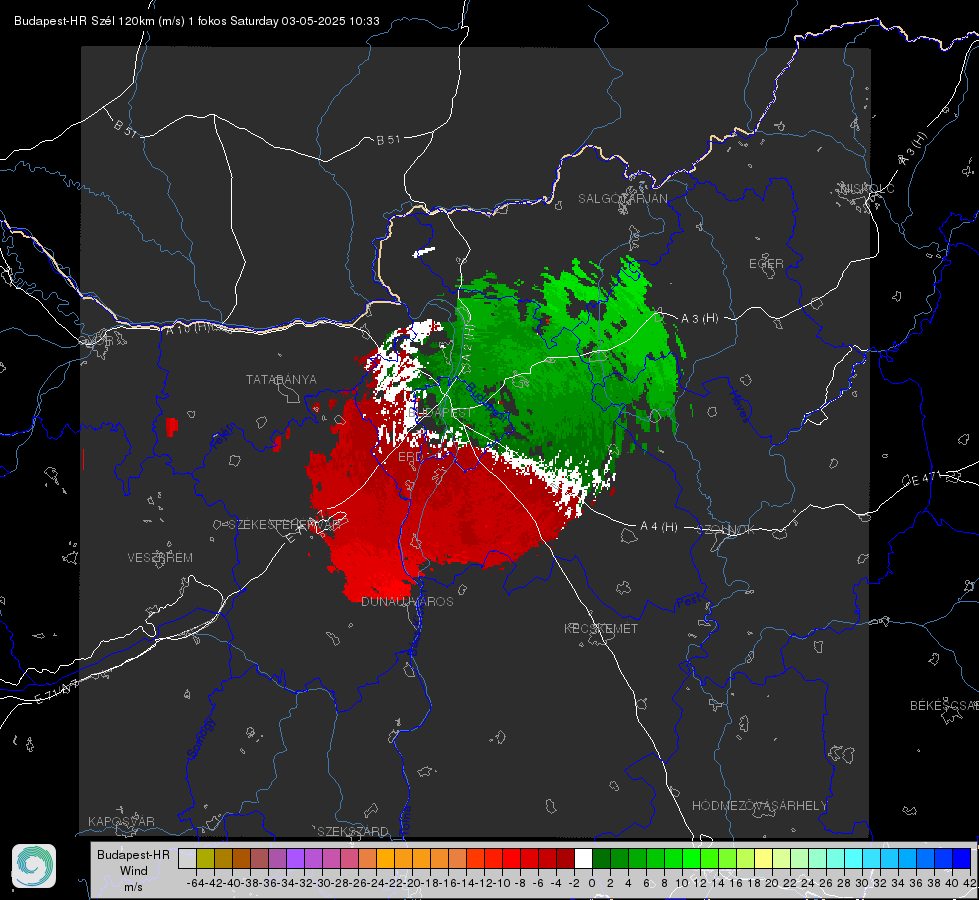Click the A 4 (H) road label

click(x=659, y=527)
